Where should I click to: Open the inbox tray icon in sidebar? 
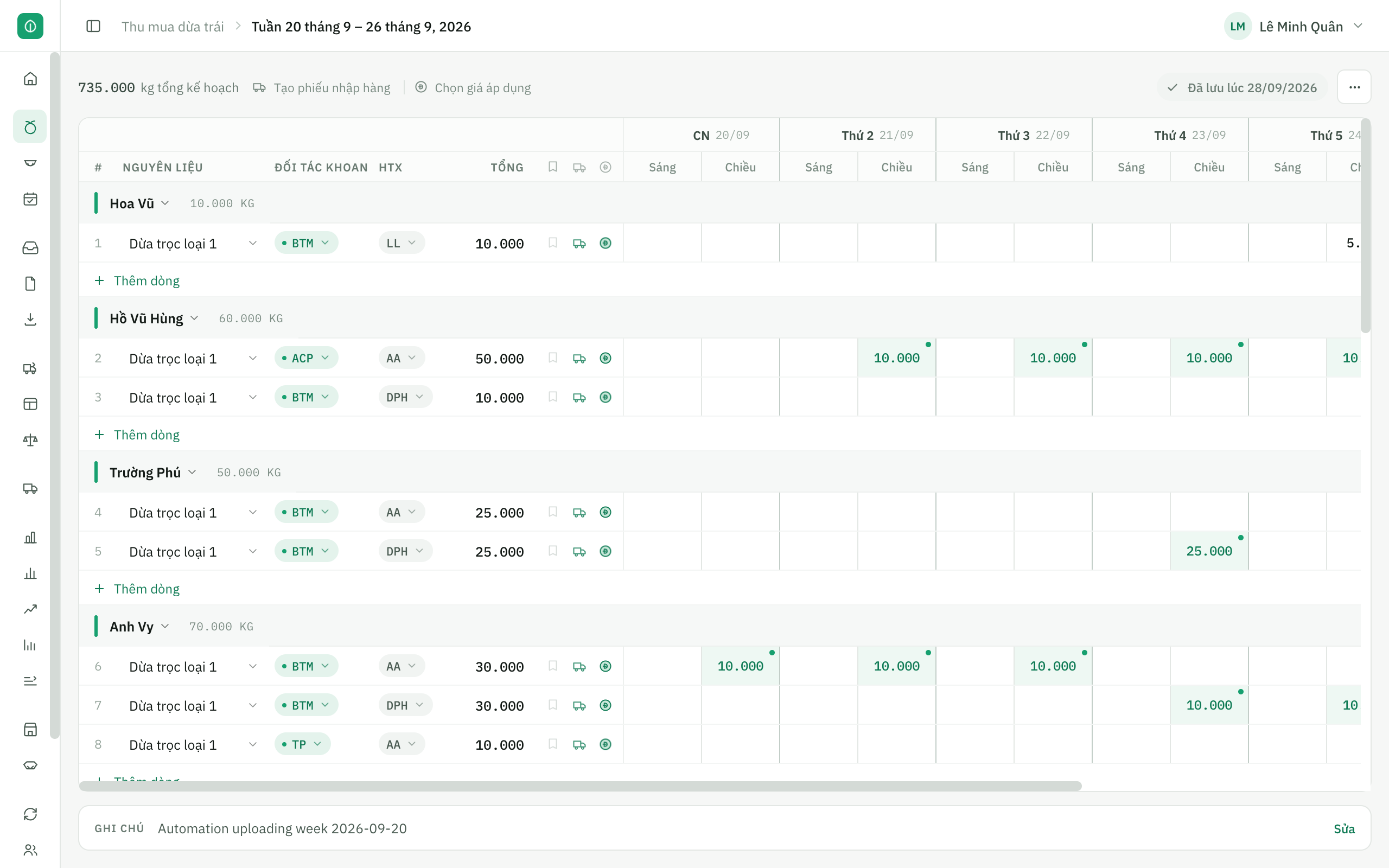click(30, 247)
